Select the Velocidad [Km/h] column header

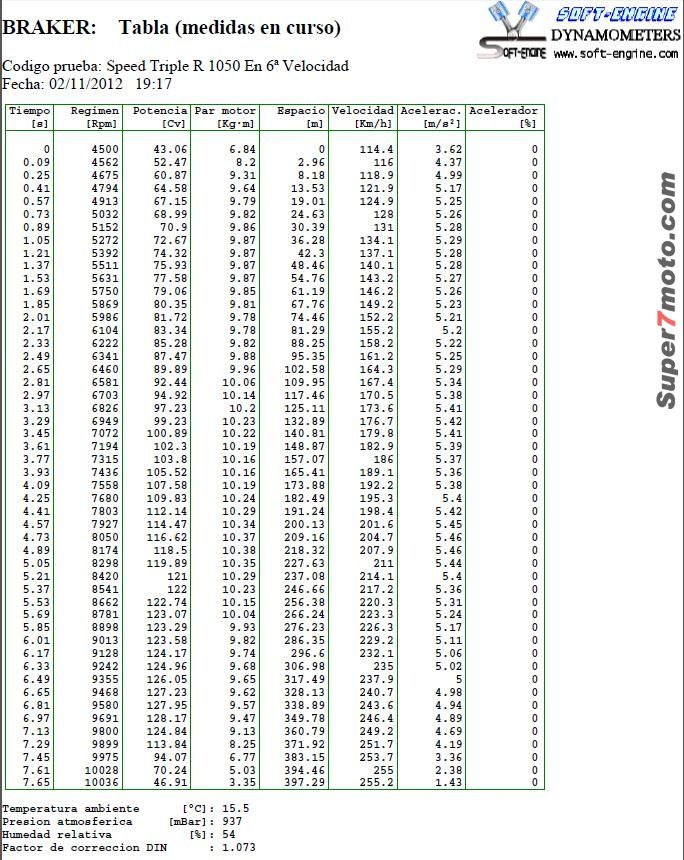tap(363, 117)
